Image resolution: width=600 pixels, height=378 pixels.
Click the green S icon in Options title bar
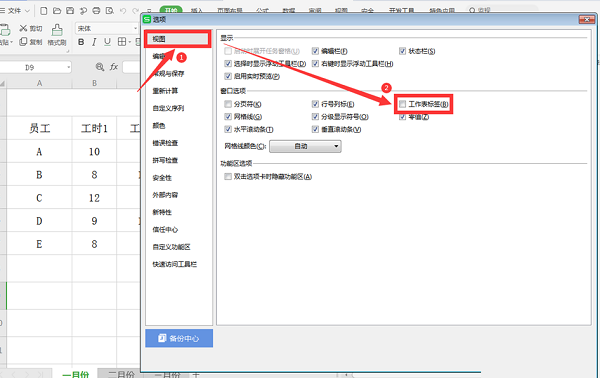147,19
